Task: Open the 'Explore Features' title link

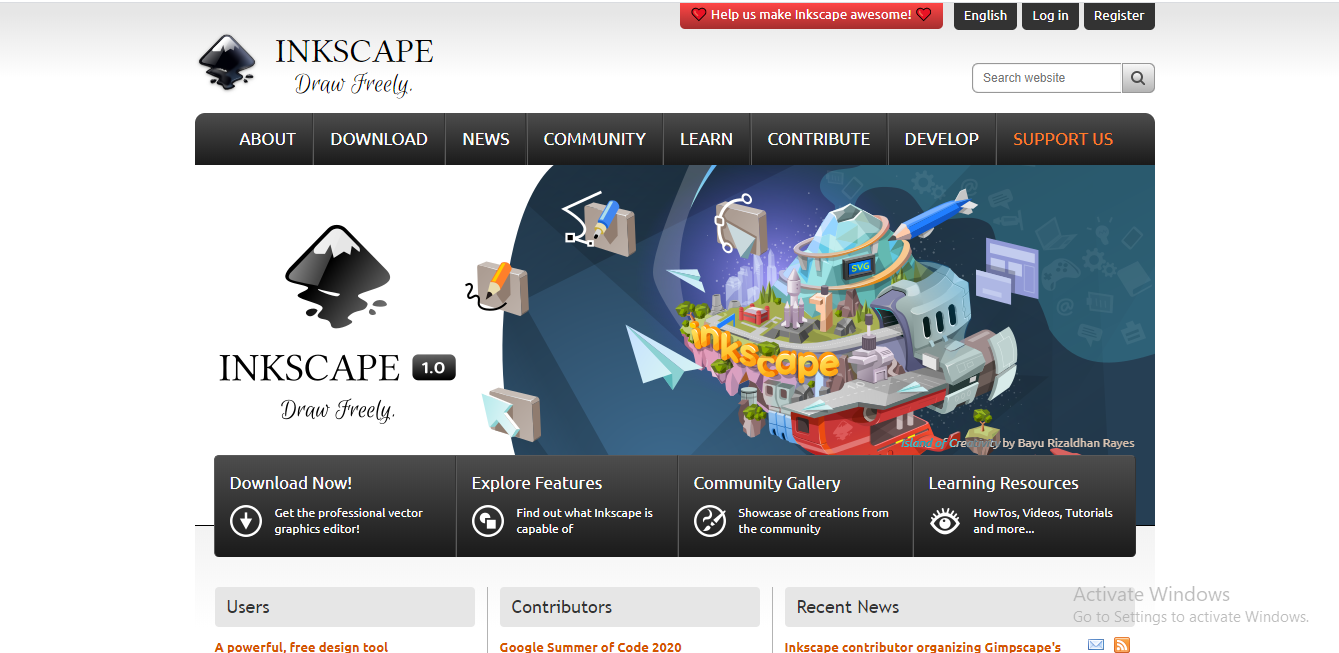Action: tap(537, 483)
